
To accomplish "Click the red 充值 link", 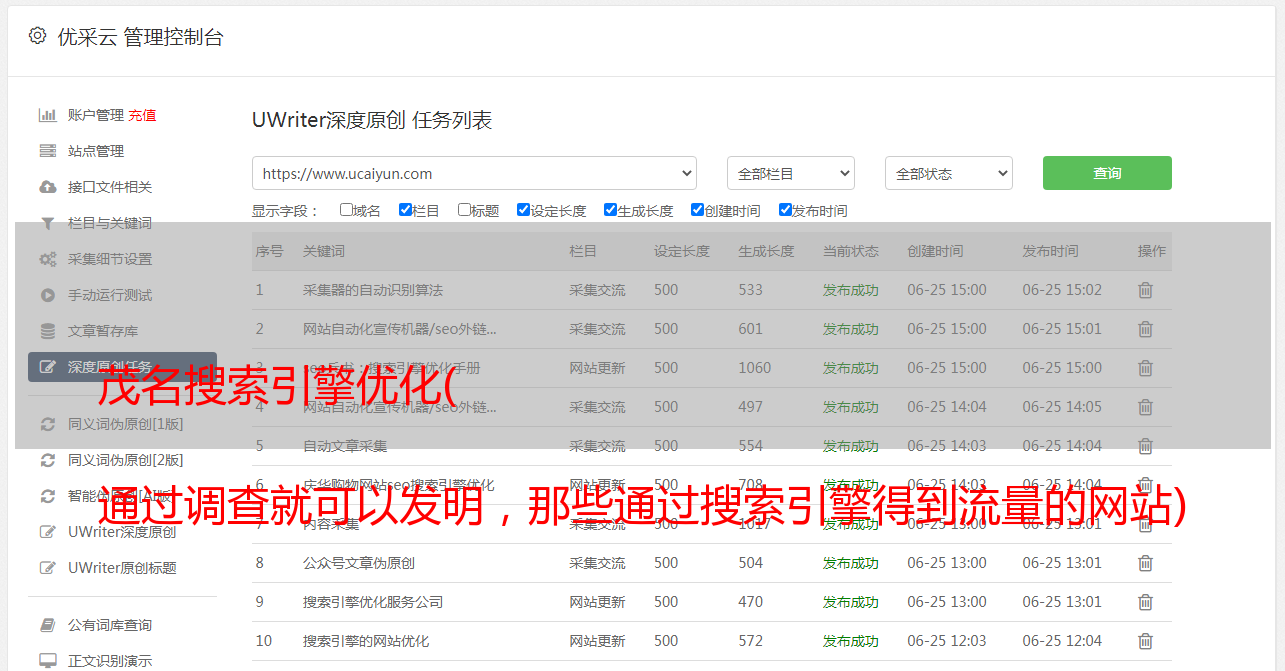I will click(142, 115).
